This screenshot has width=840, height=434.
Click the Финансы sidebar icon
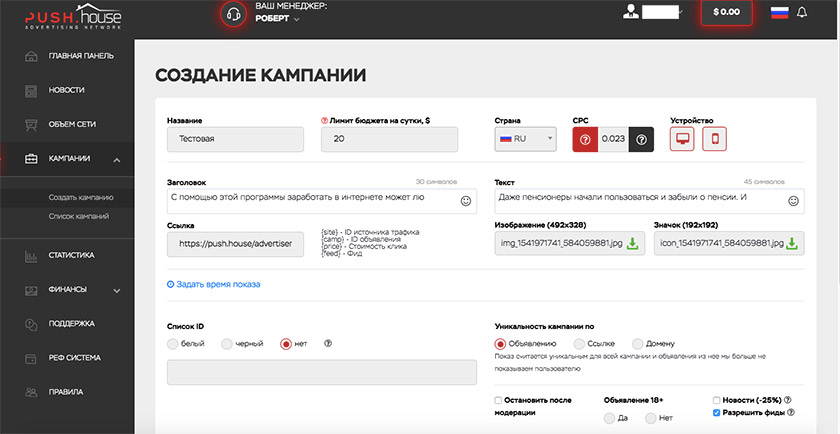coord(31,290)
